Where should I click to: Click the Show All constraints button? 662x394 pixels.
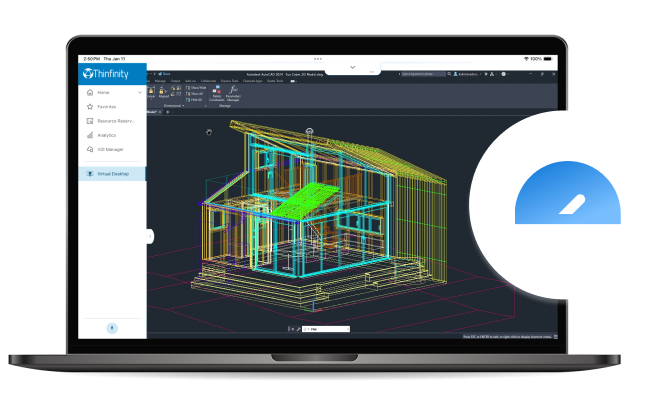[x=195, y=94]
